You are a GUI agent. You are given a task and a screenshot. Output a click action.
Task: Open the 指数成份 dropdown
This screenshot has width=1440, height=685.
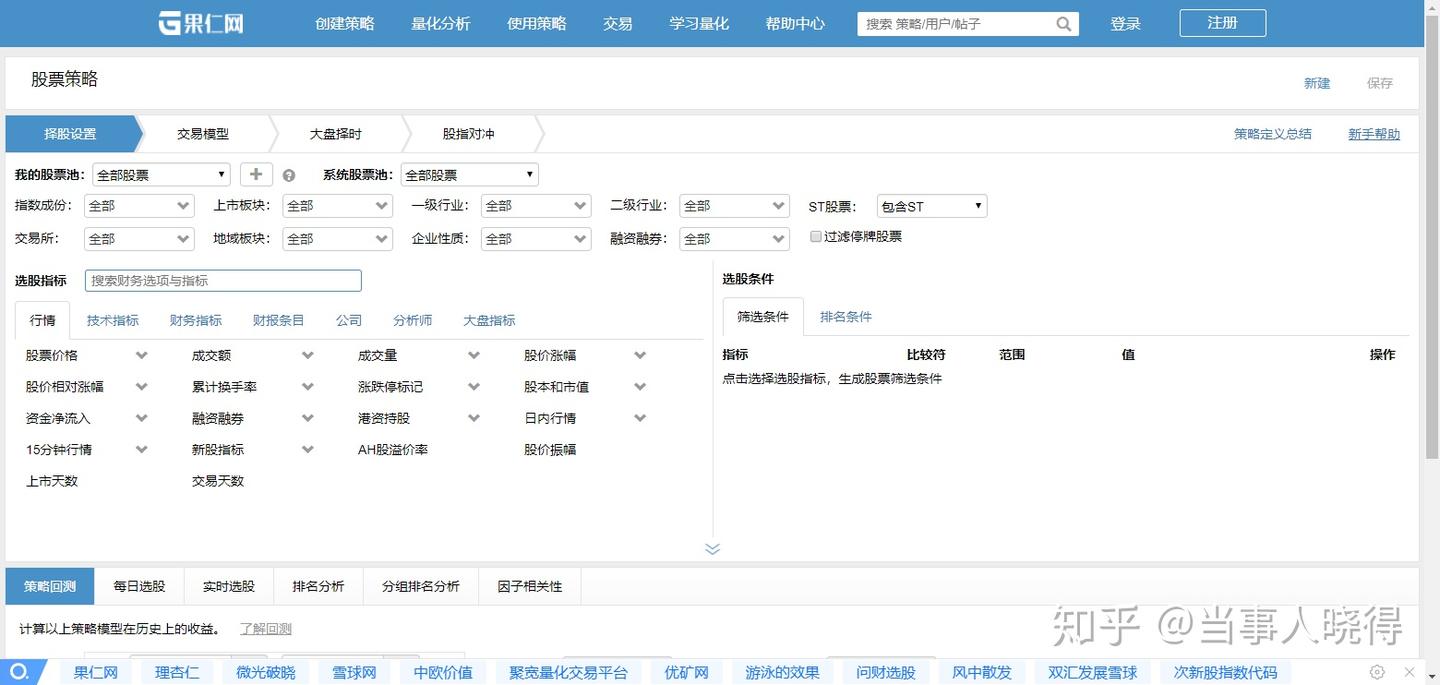[x=138, y=205]
